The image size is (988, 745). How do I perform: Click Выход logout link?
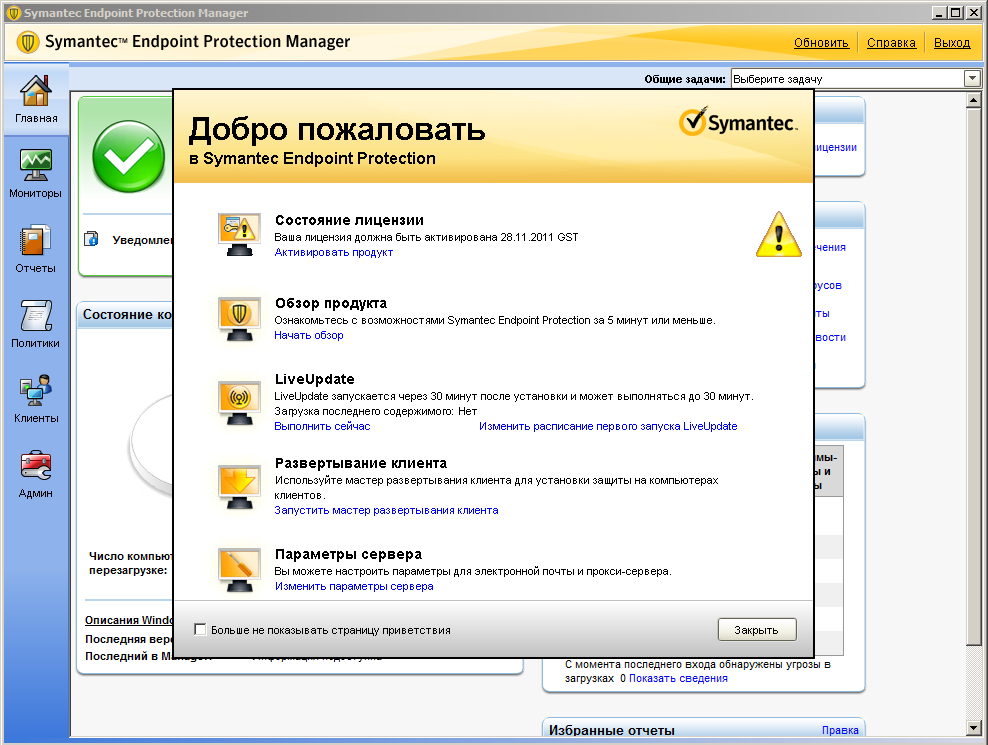[x=951, y=43]
